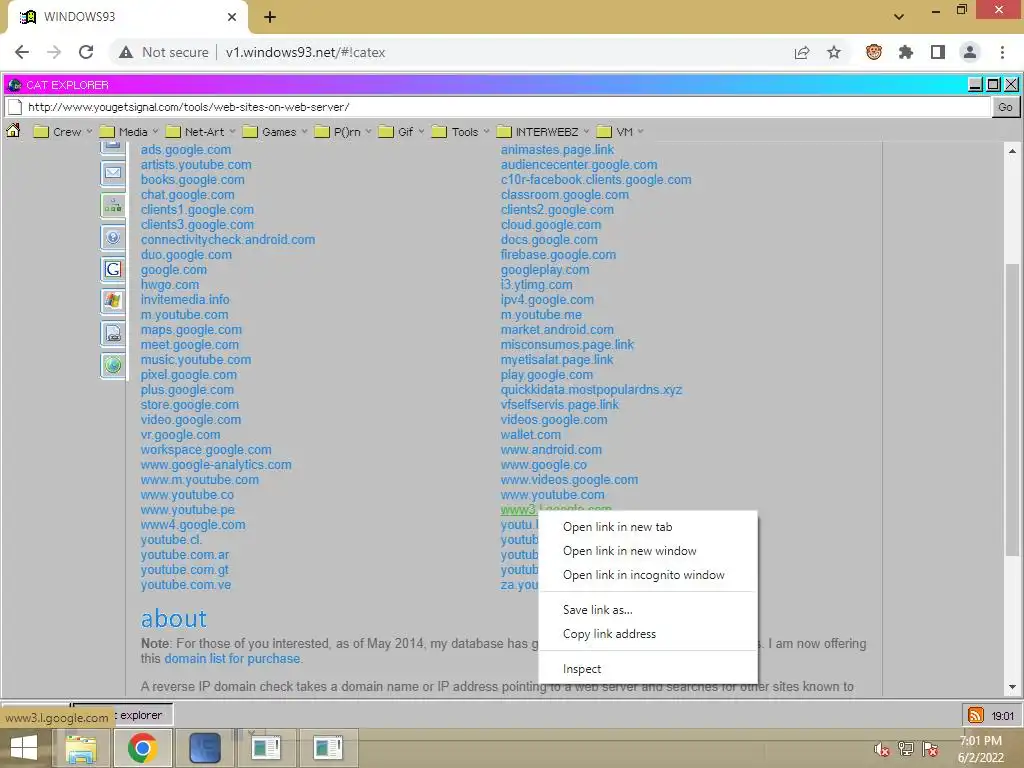Open File Explorer from the taskbar
Image resolution: width=1024 pixels, height=768 pixels.
(81, 748)
